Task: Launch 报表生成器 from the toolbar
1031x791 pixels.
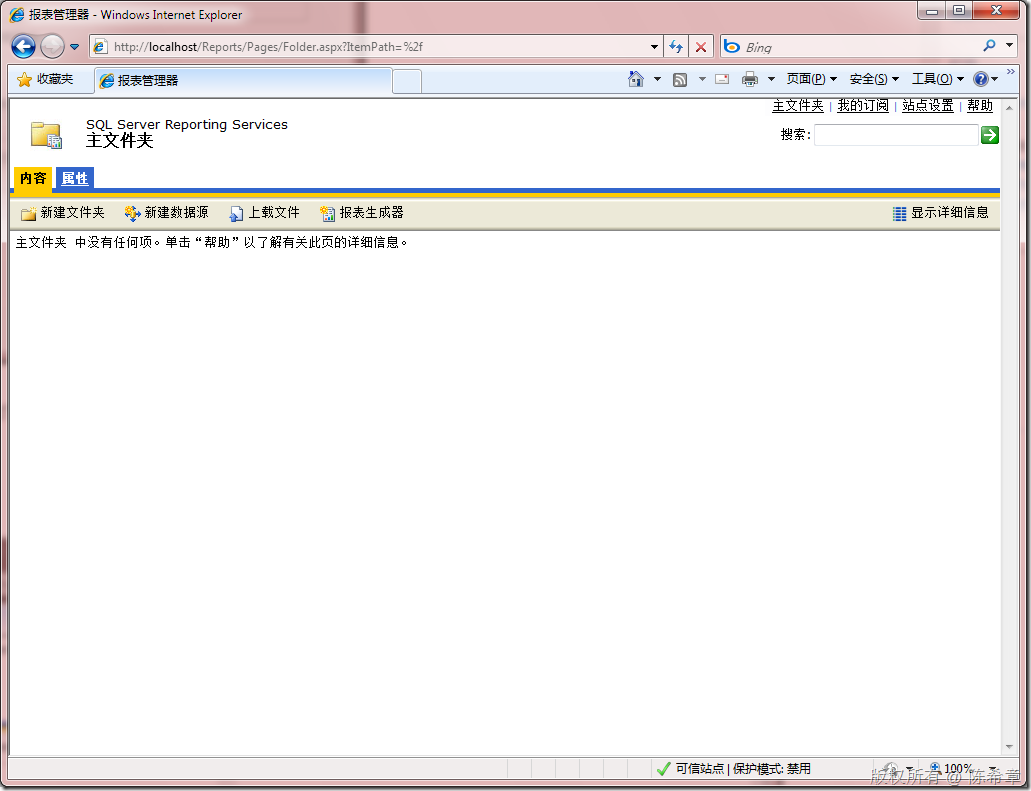Action: click(362, 213)
